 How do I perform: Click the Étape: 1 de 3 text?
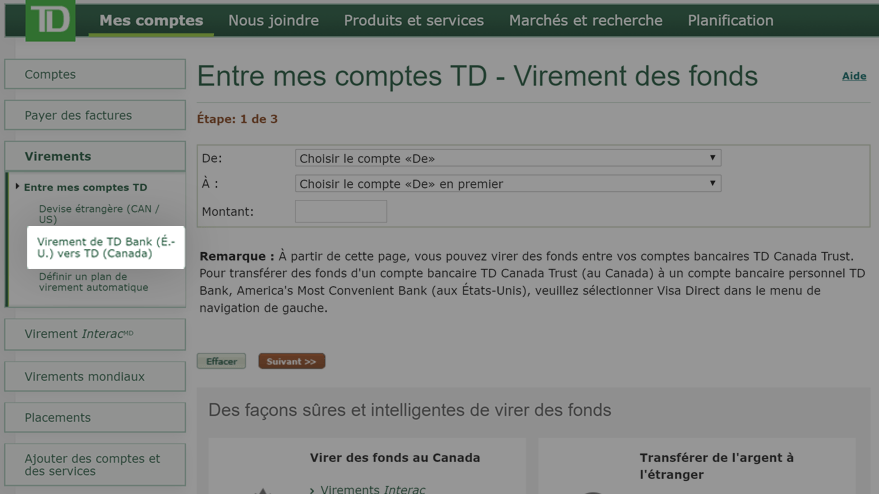[x=237, y=119]
